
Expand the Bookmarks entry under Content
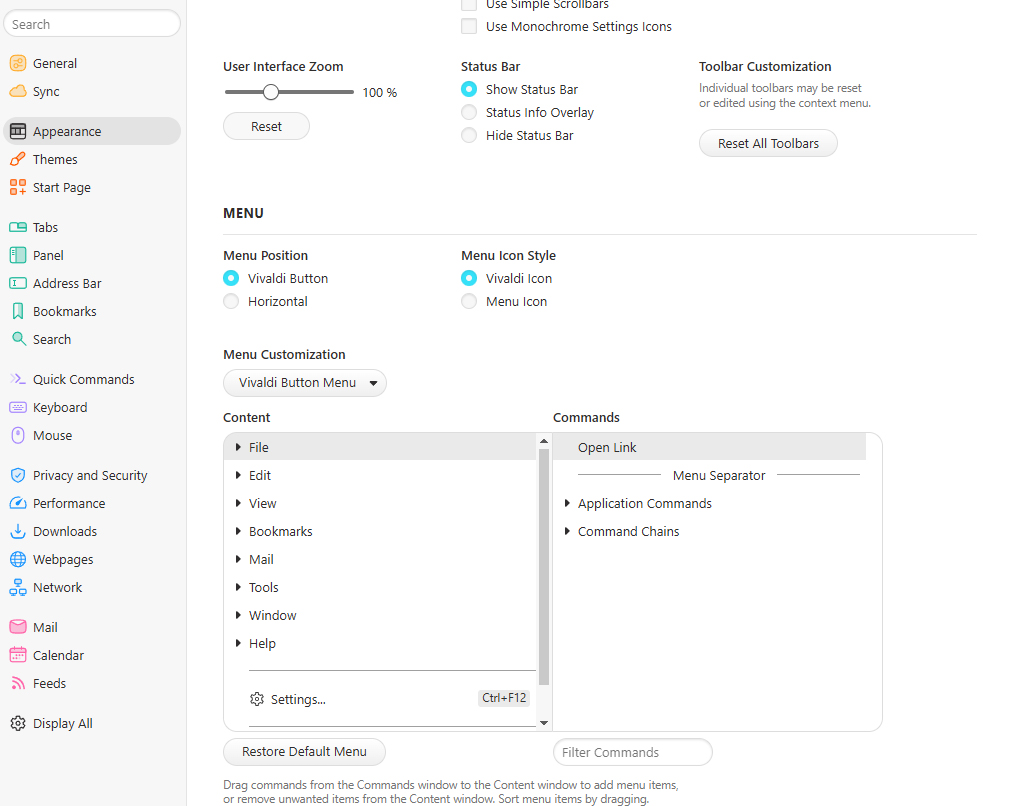280,531
